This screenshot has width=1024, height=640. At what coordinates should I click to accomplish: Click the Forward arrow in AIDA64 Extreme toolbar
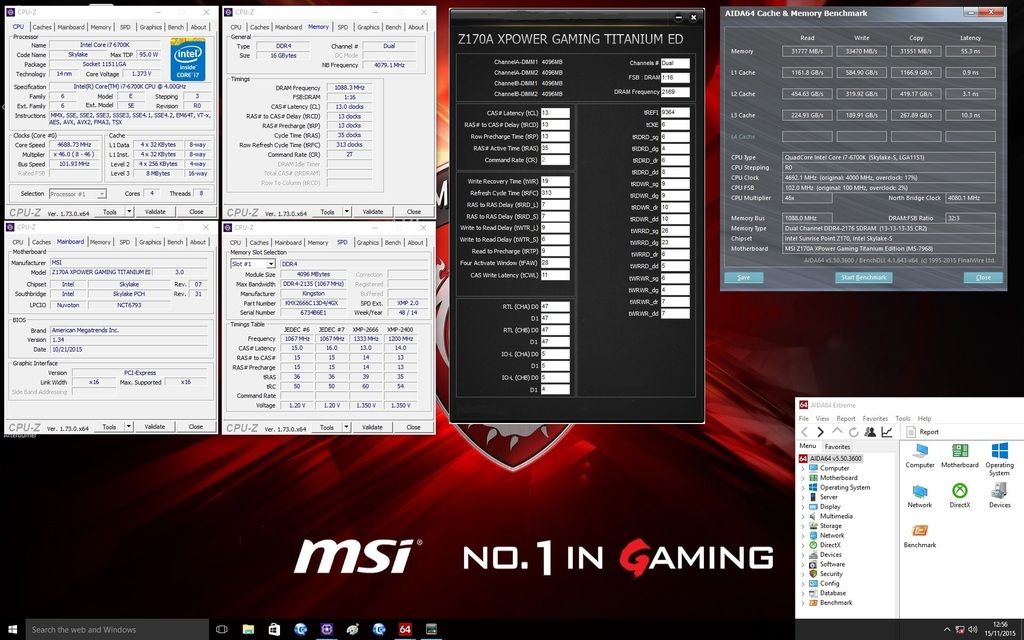pyautogui.click(x=820, y=432)
